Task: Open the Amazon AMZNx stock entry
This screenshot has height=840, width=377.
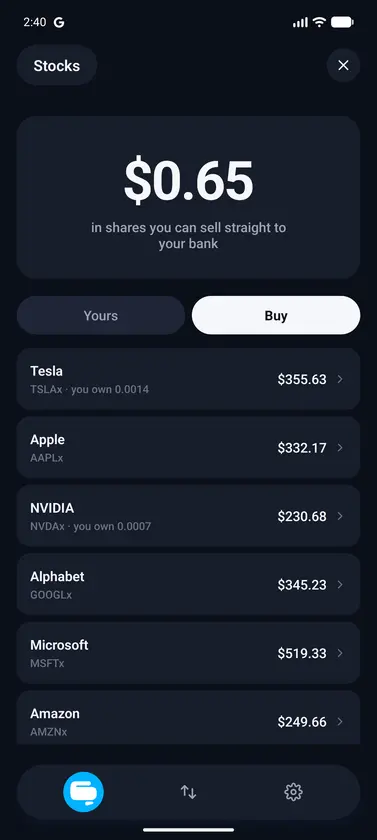Action: [x=188, y=718]
